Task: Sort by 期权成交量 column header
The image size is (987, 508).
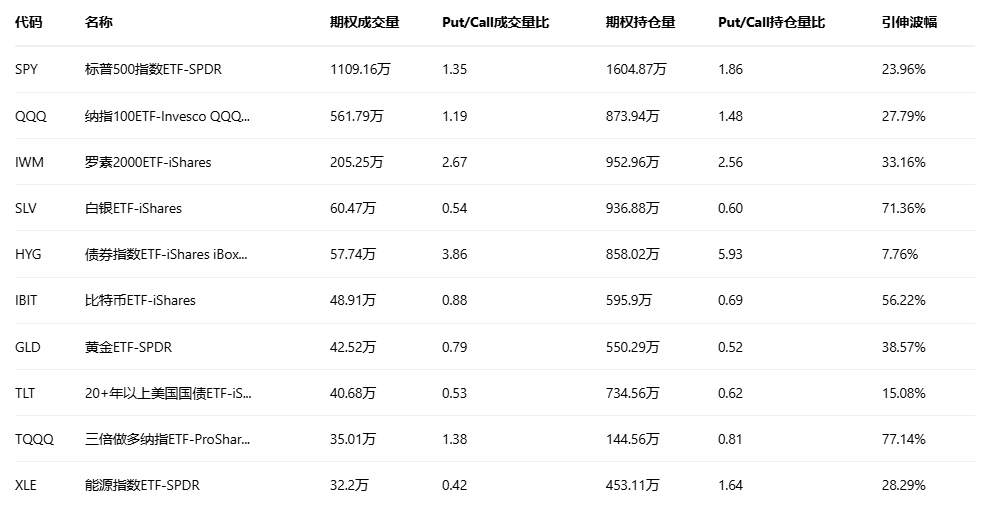Action: pyautogui.click(x=364, y=22)
